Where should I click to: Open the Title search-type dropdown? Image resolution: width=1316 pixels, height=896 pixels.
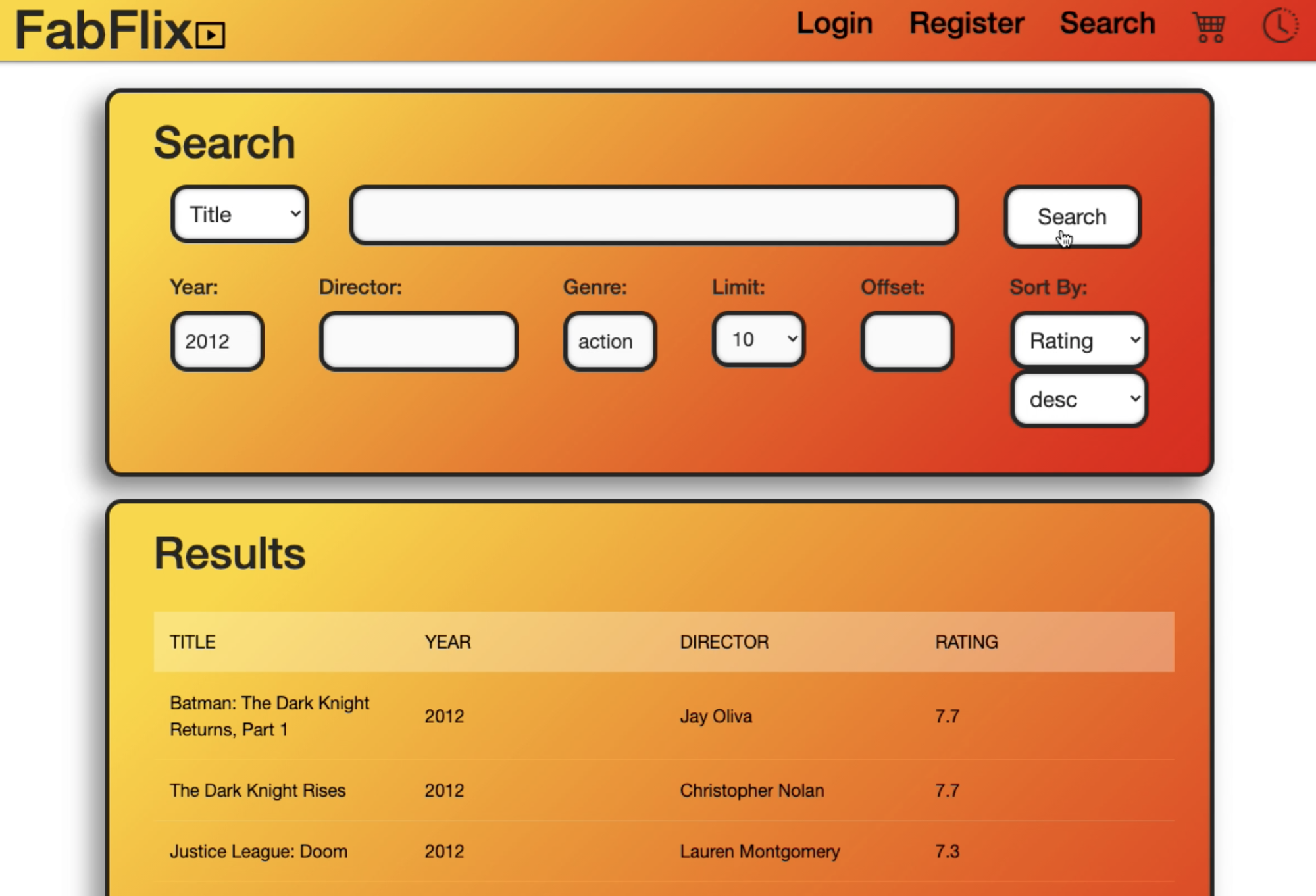238,214
